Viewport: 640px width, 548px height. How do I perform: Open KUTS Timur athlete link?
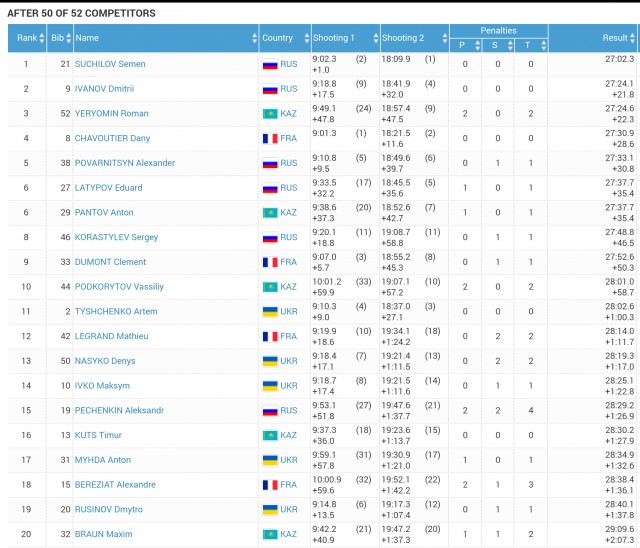98,435
